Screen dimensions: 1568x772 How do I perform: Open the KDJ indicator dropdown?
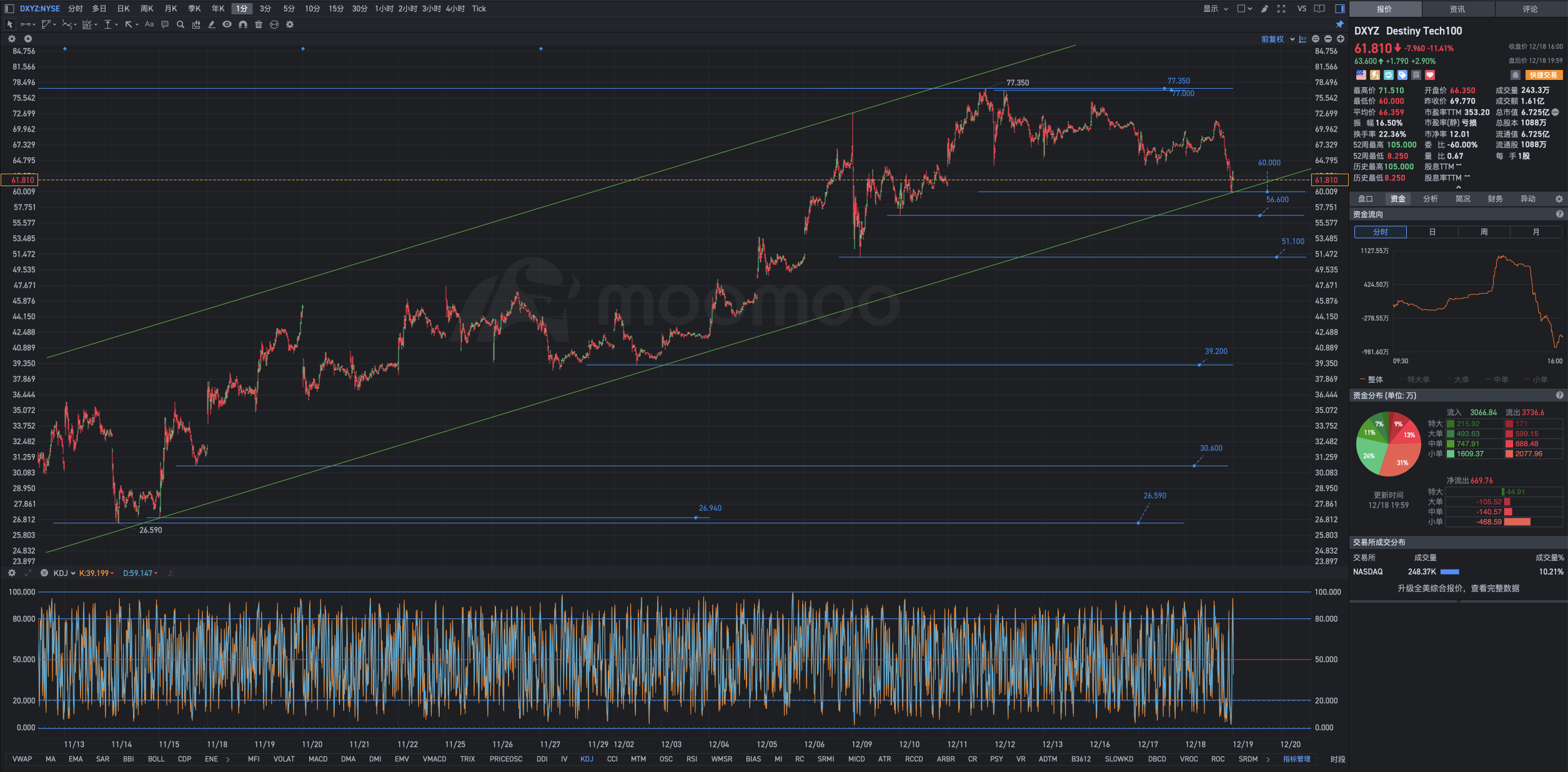click(x=64, y=573)
